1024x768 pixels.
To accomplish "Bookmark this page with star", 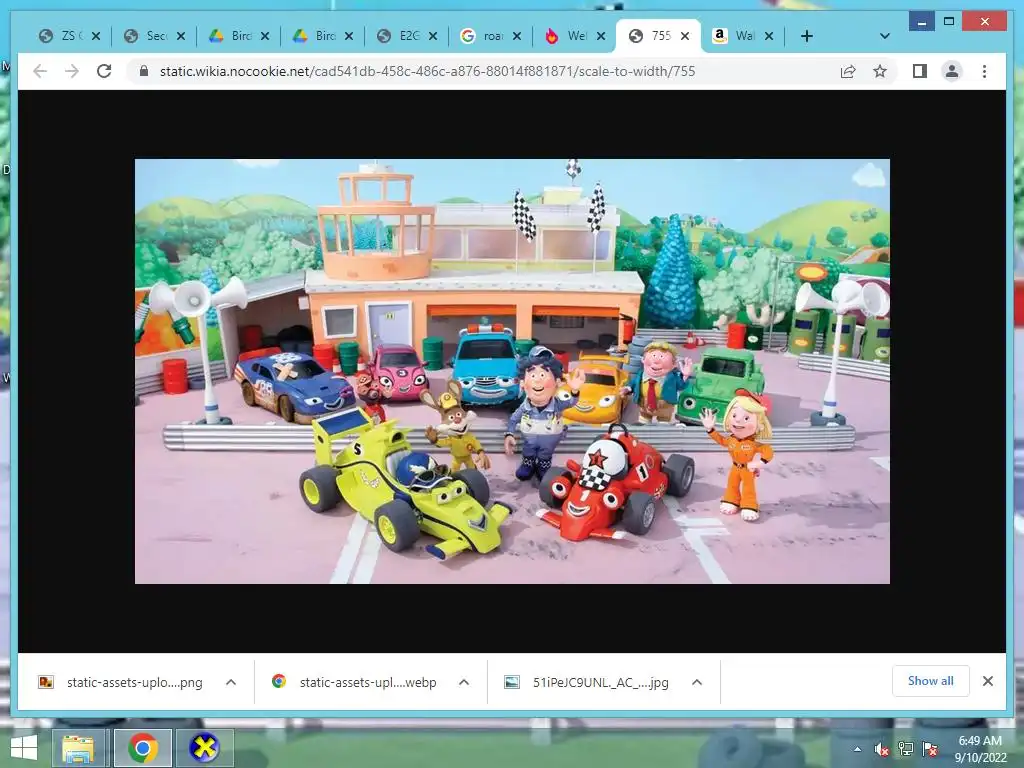I will pyautogui.click(x=880, y=71).
